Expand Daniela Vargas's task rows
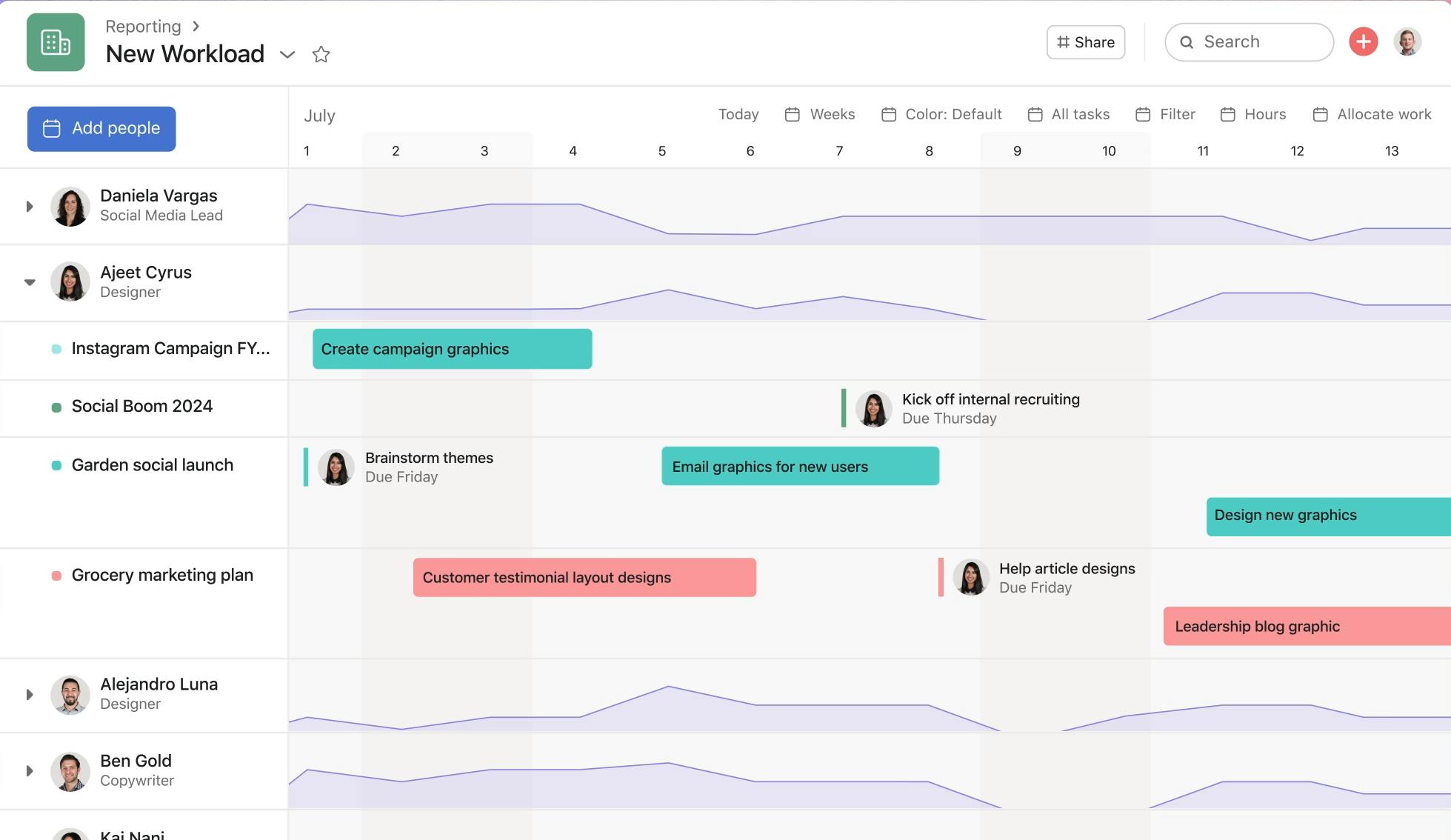This screenshot has width=1451, height=840. 29,206
